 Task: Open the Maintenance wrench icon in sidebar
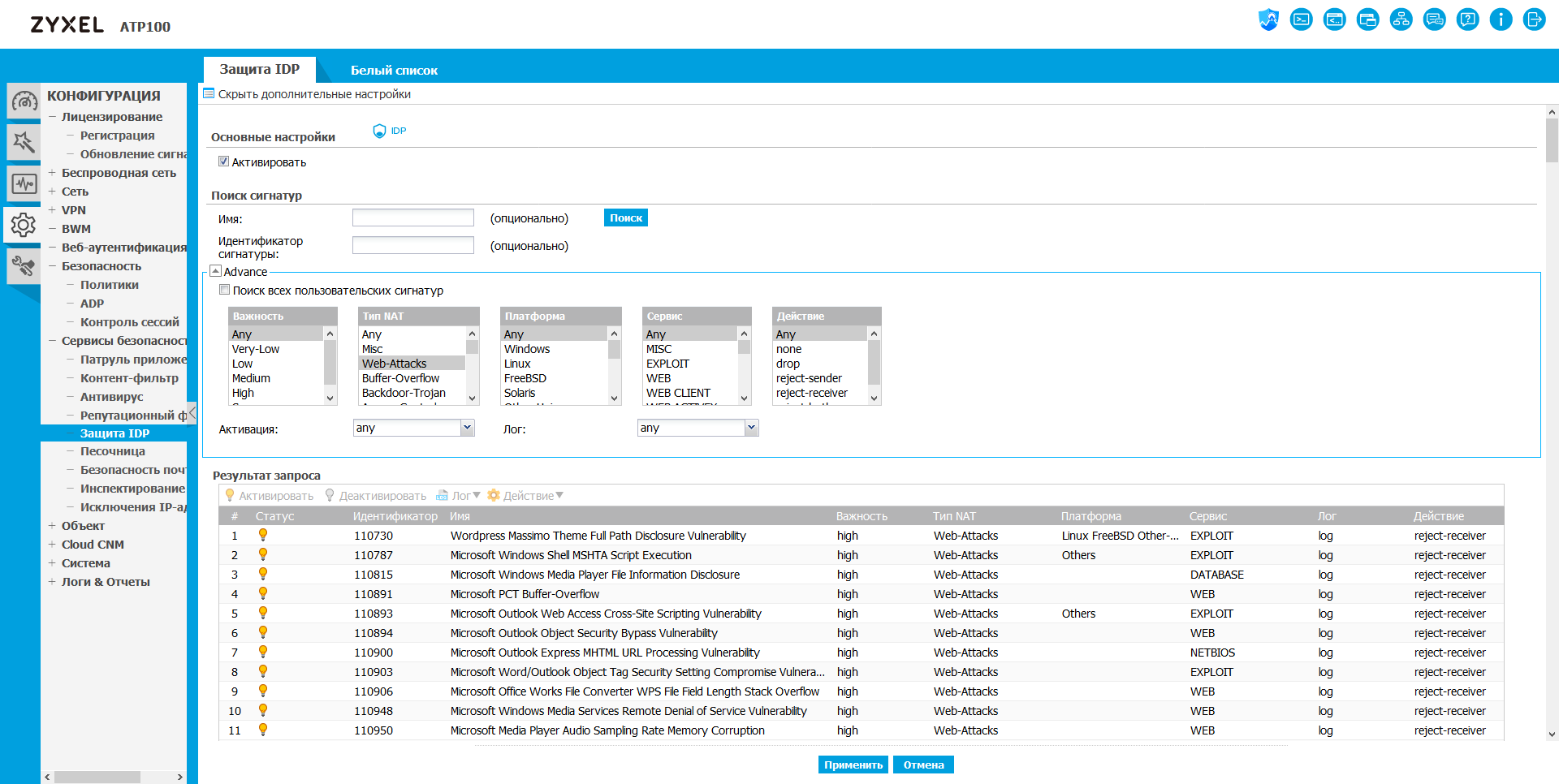tap(24, 266)
